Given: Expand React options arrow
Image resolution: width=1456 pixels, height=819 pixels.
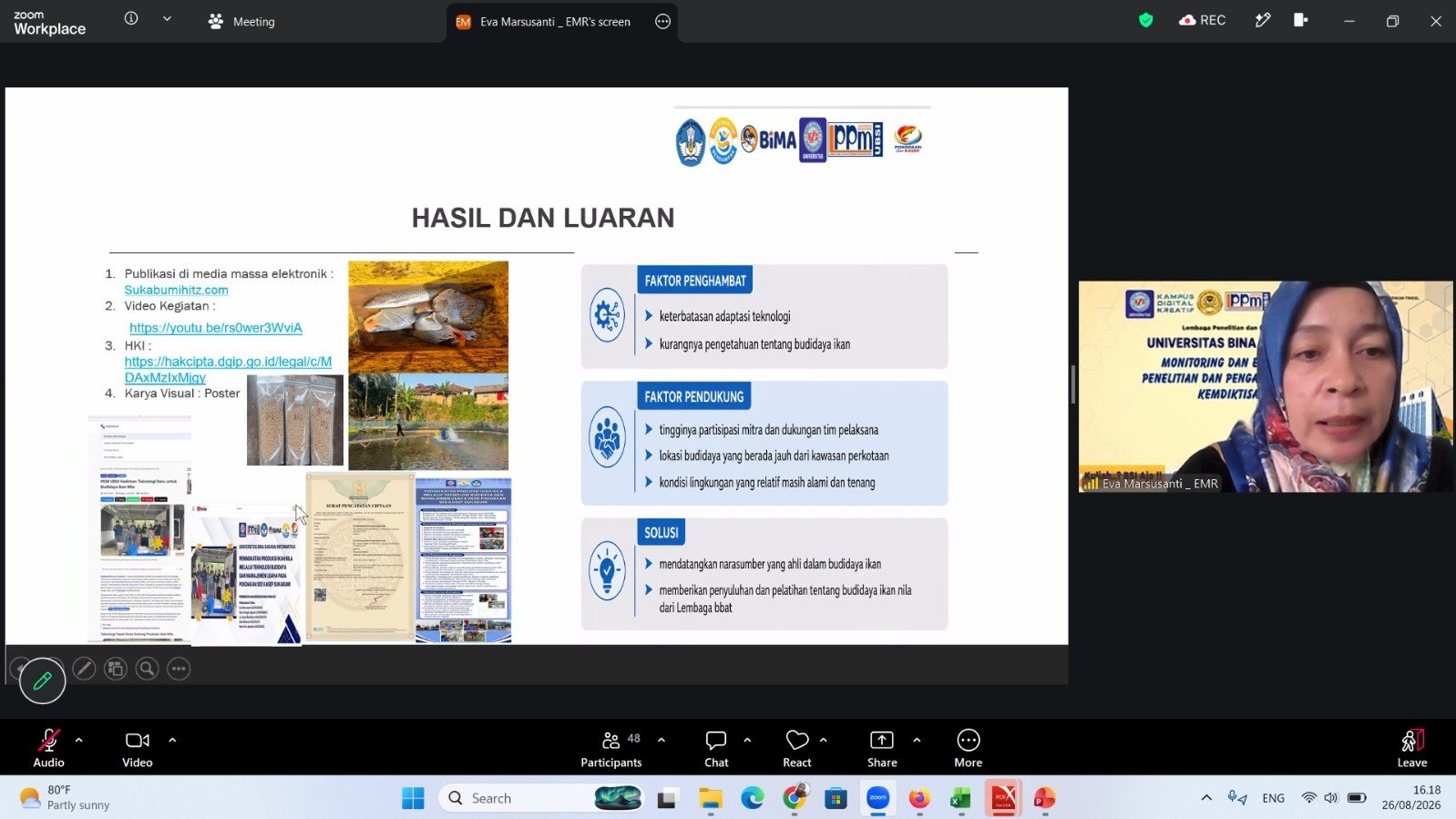Looking at the screenshot, I should [824, 740].
